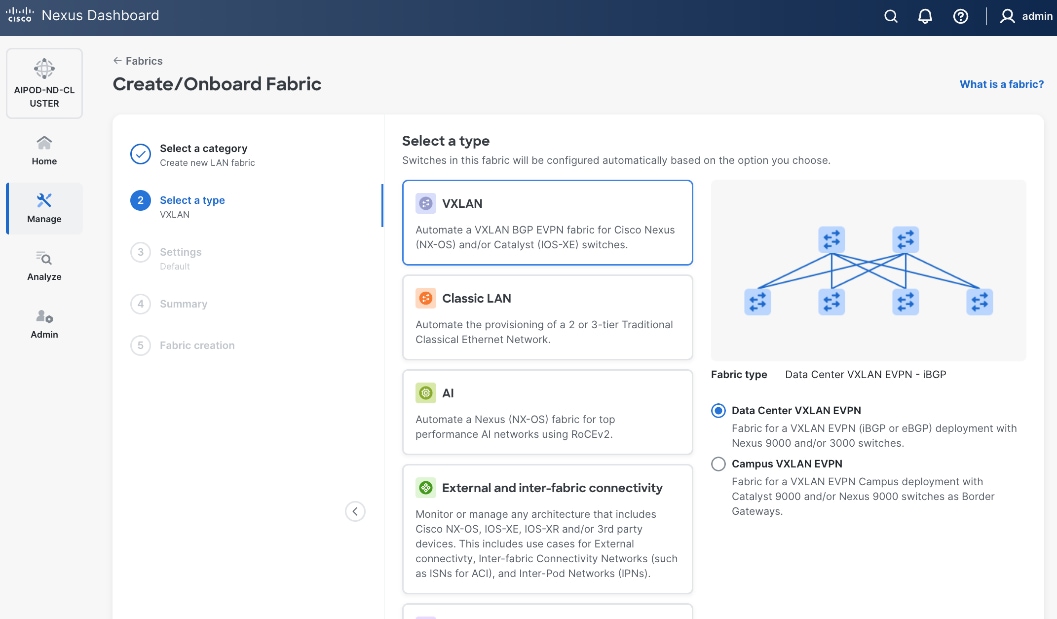Click the search magnifier icon

tap(891, 16)
